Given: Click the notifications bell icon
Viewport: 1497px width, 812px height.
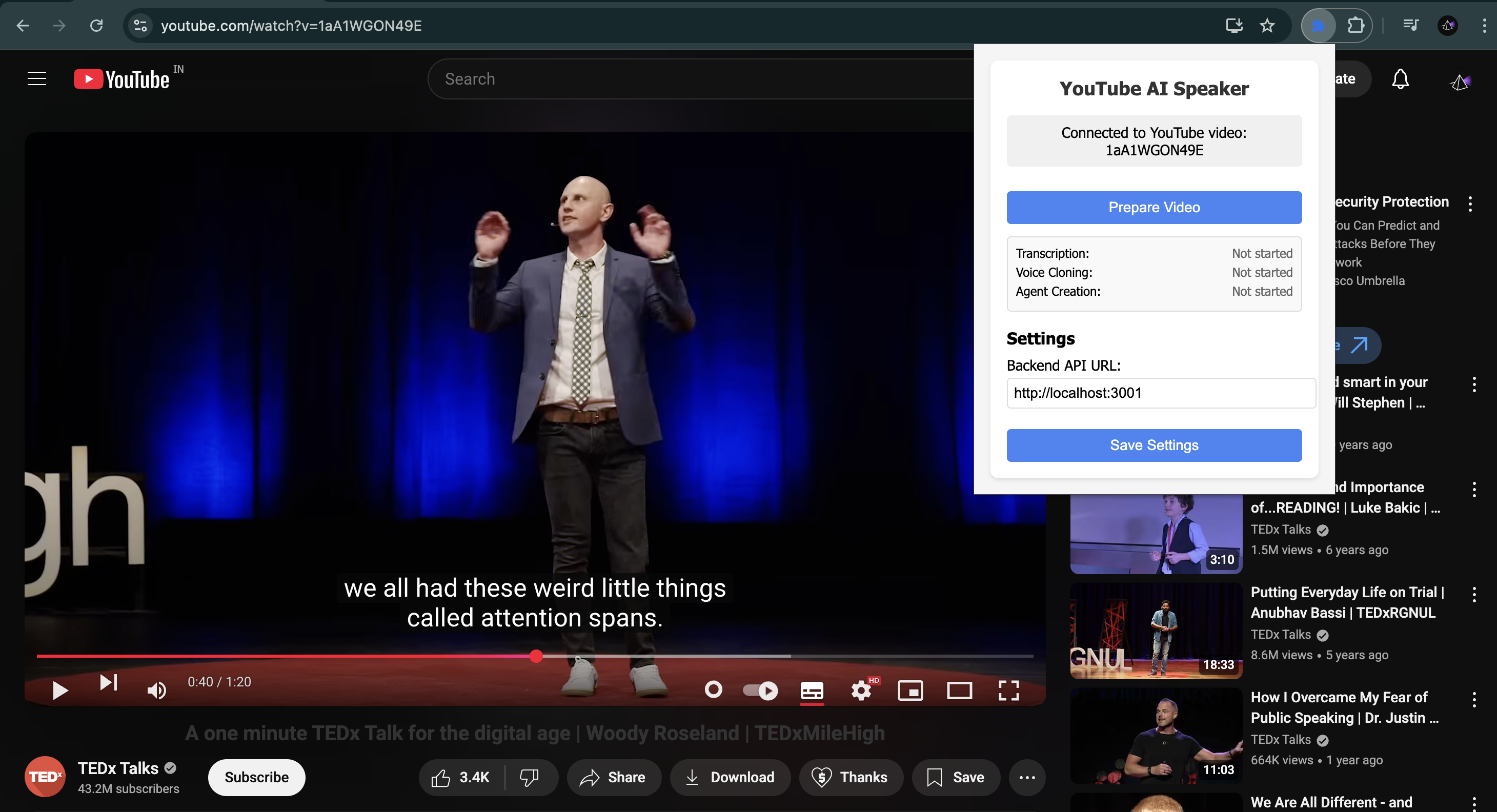Looking at the screenshot, I should (1400, 79).
